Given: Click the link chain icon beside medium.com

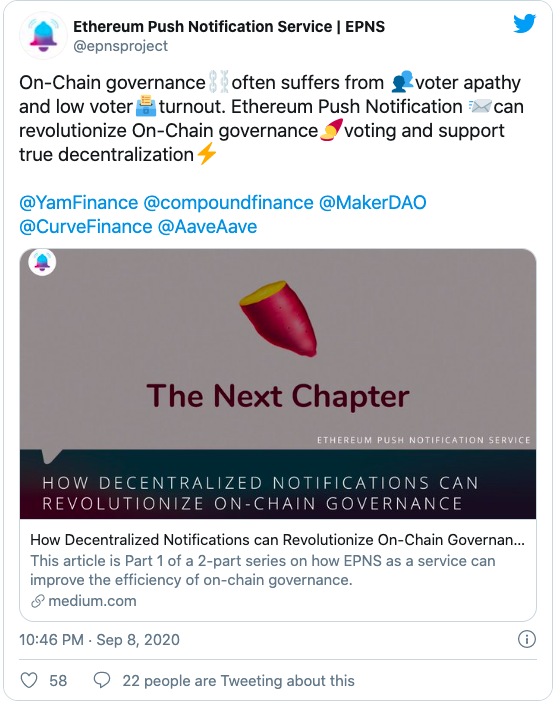Looking at the screenshot, I should pyautogui.click(x=37, y=601).
